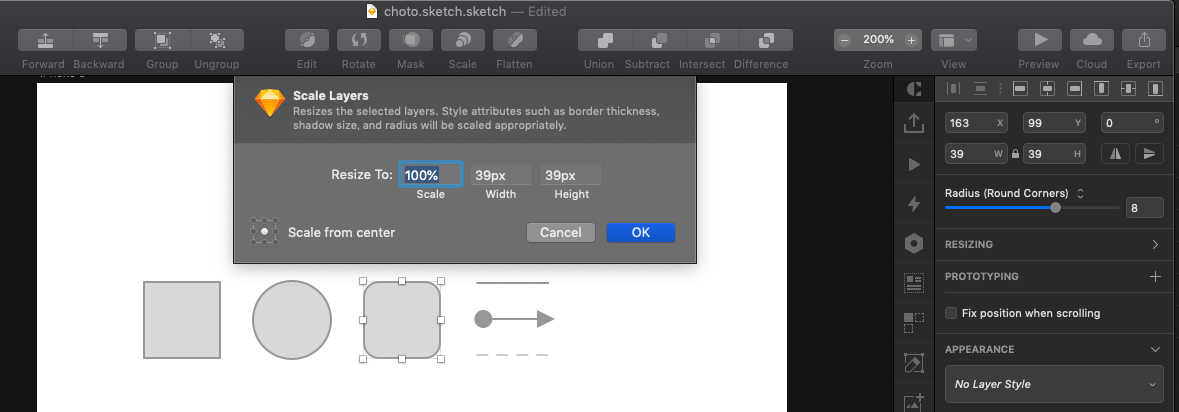Viewport: 1179px width, 412px height.
Task: Click the H size field in inspector
Action: pos(1054,154)
